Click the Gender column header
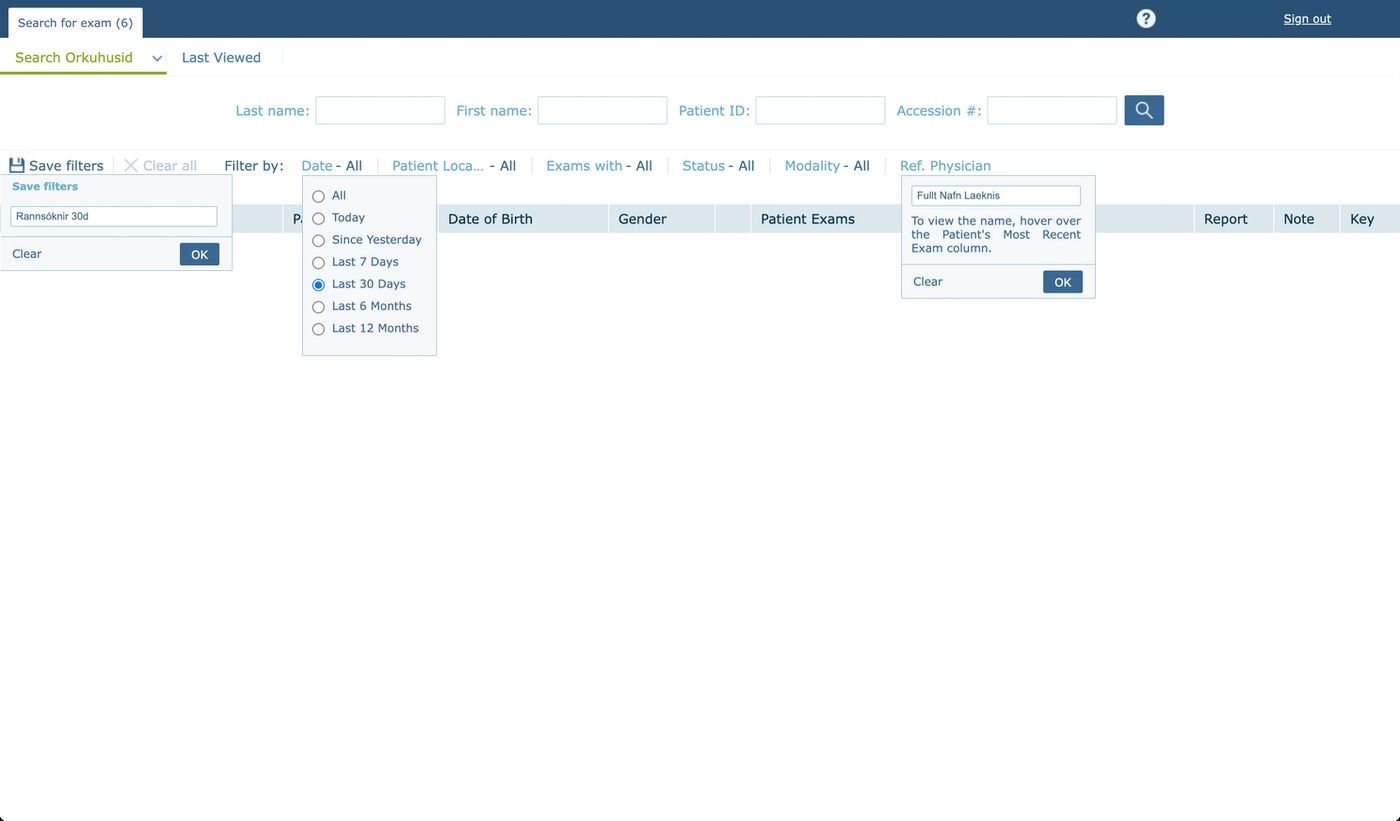Image resolution: width=1400 pixels, height=821 pixels. (x=662, y=219)
